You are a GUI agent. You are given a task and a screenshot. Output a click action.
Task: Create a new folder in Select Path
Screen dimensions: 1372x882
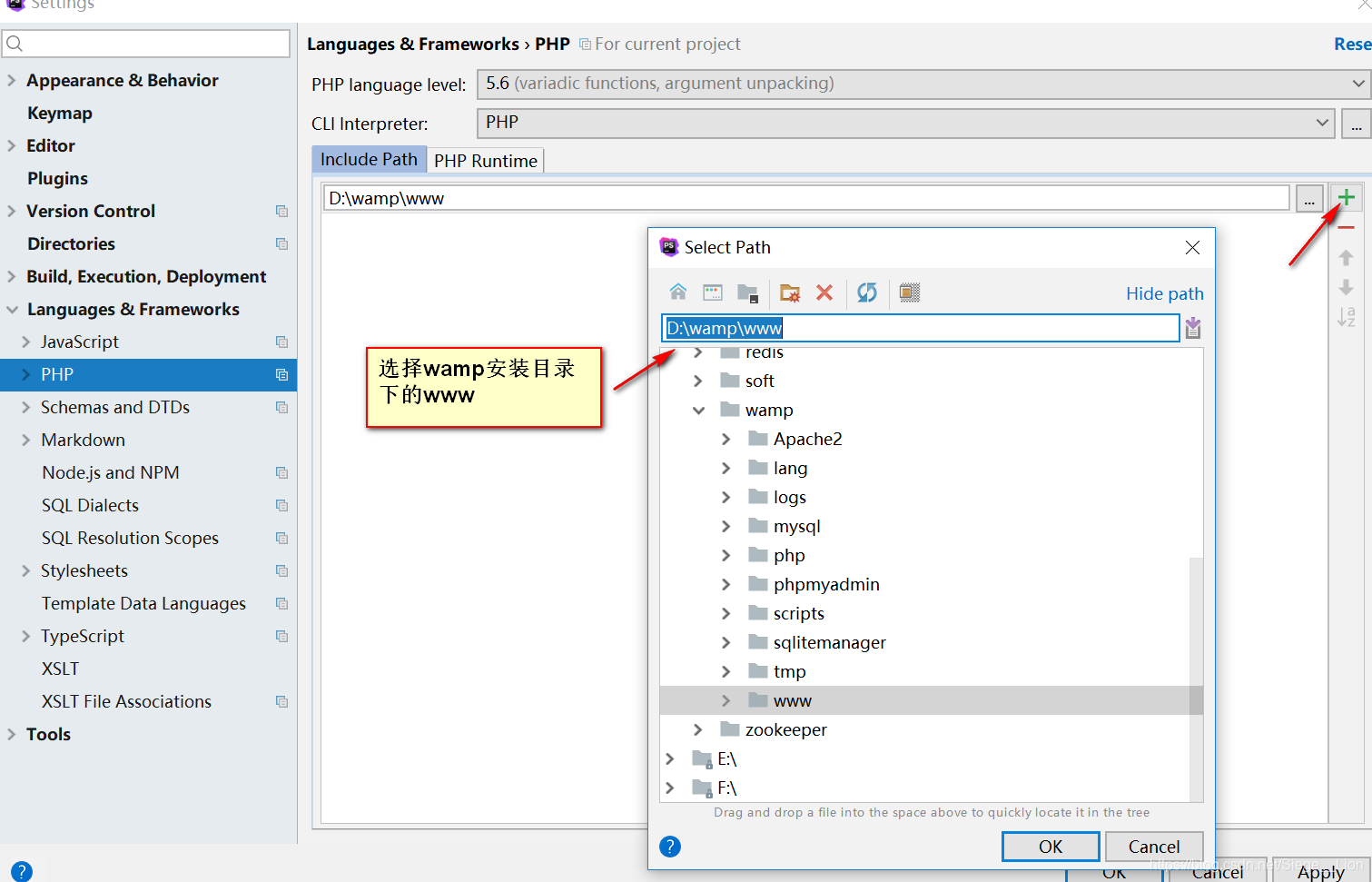coord(790,292)
